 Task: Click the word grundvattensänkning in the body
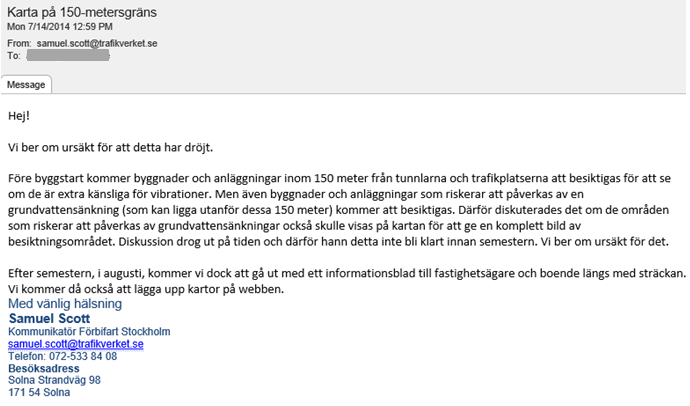(x=63, y=210)
